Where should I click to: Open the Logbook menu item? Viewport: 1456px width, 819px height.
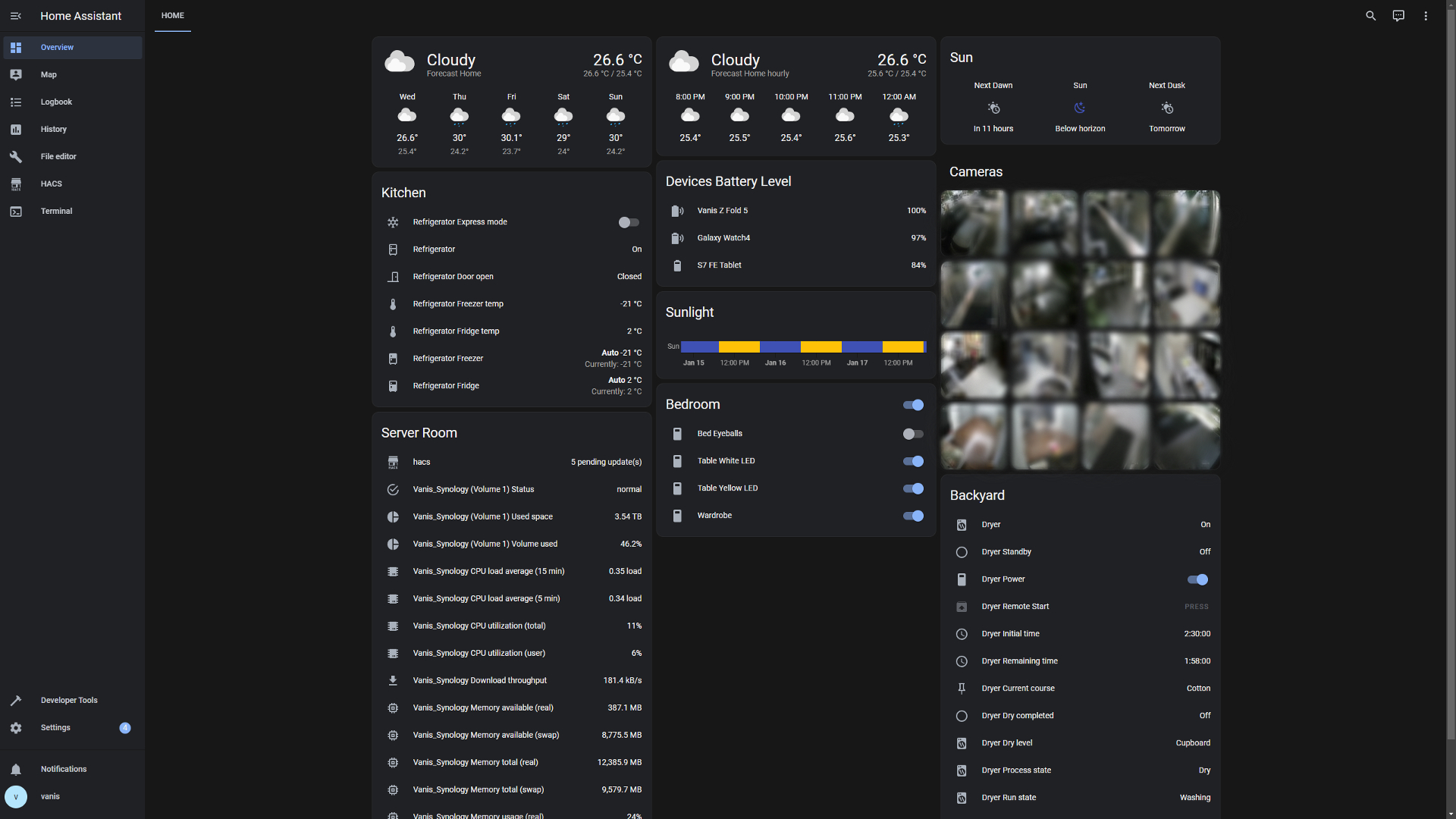point(56,102)
